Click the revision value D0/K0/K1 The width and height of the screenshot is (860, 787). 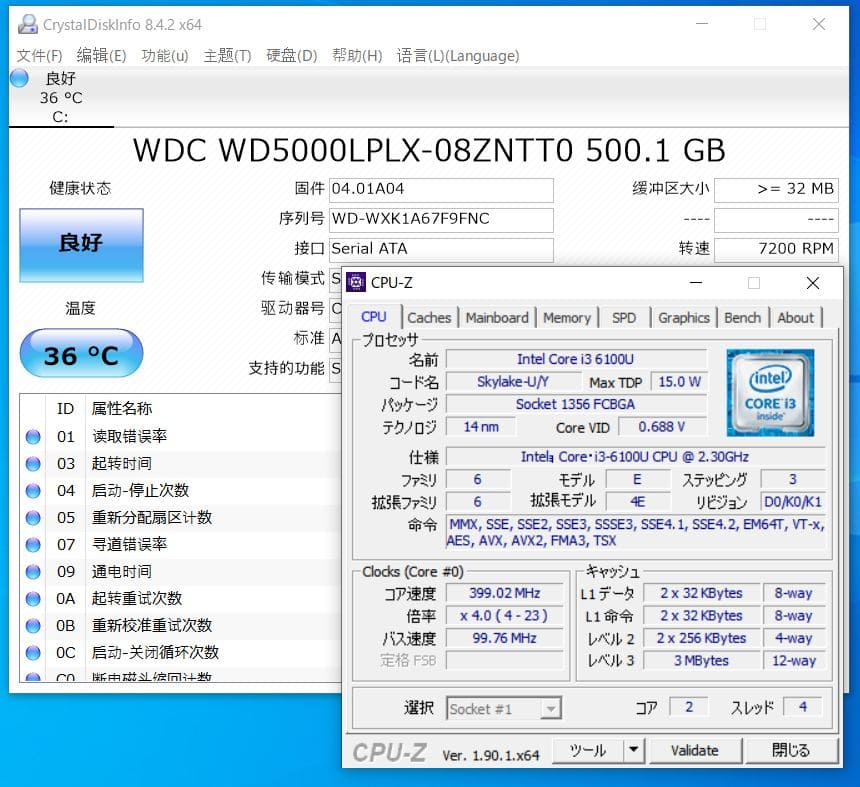point(793,502)
